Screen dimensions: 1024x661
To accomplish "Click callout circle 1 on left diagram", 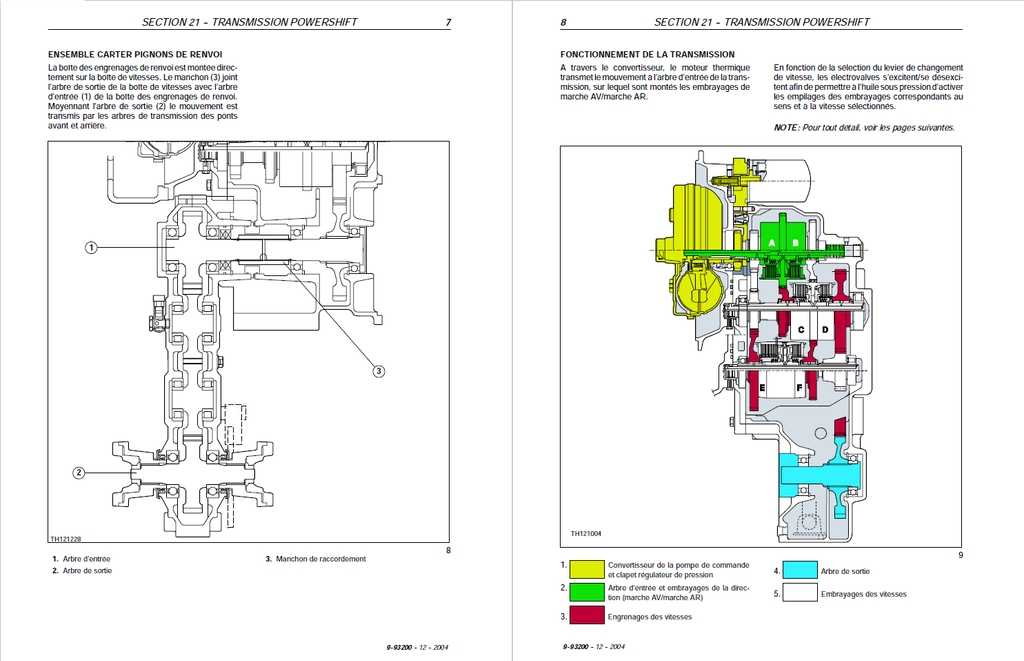I will [91, 248].
